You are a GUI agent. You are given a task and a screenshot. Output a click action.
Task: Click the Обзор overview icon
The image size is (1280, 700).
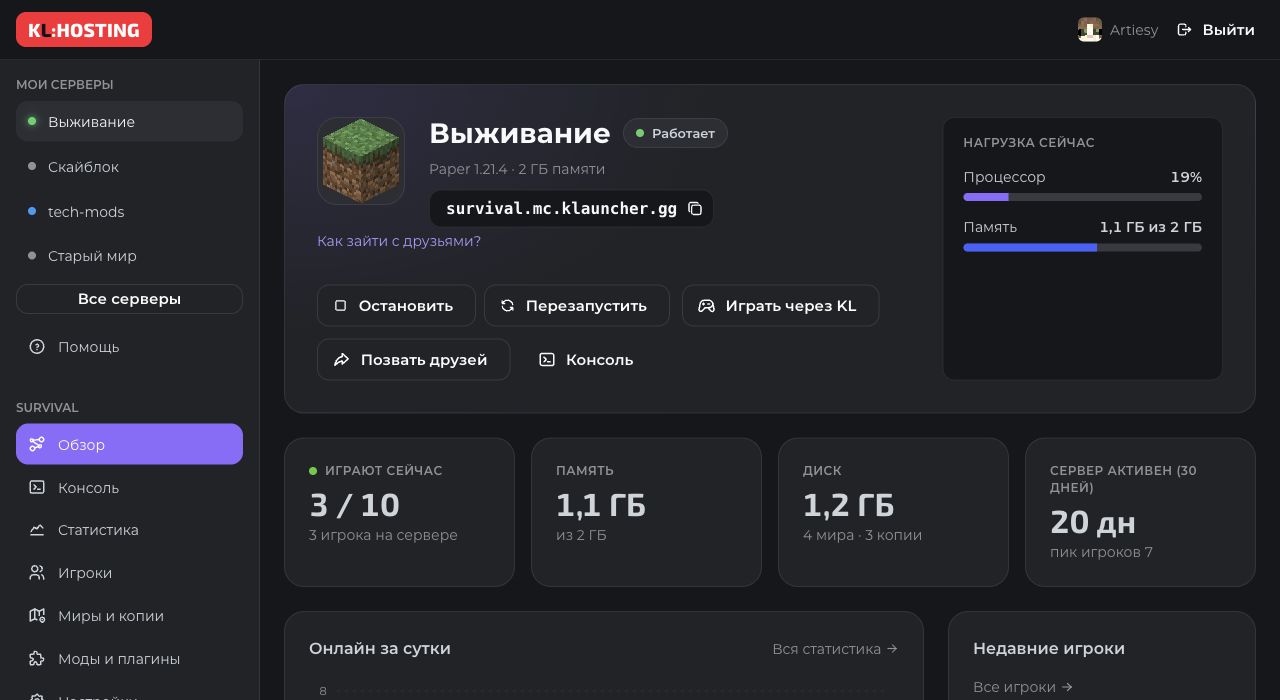[x=37, y=444]
